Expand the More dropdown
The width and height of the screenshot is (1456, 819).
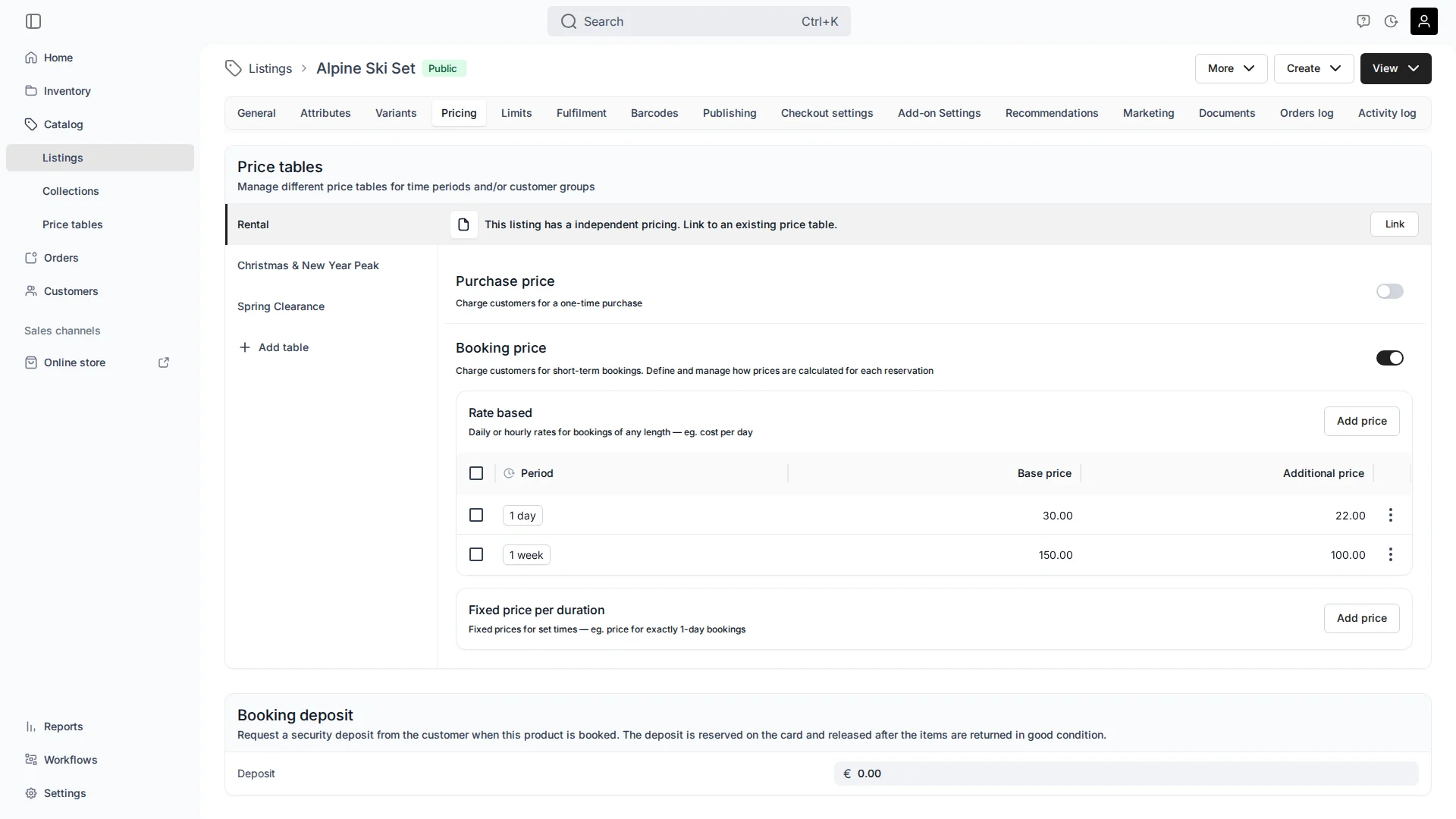tap(1232, 68)
